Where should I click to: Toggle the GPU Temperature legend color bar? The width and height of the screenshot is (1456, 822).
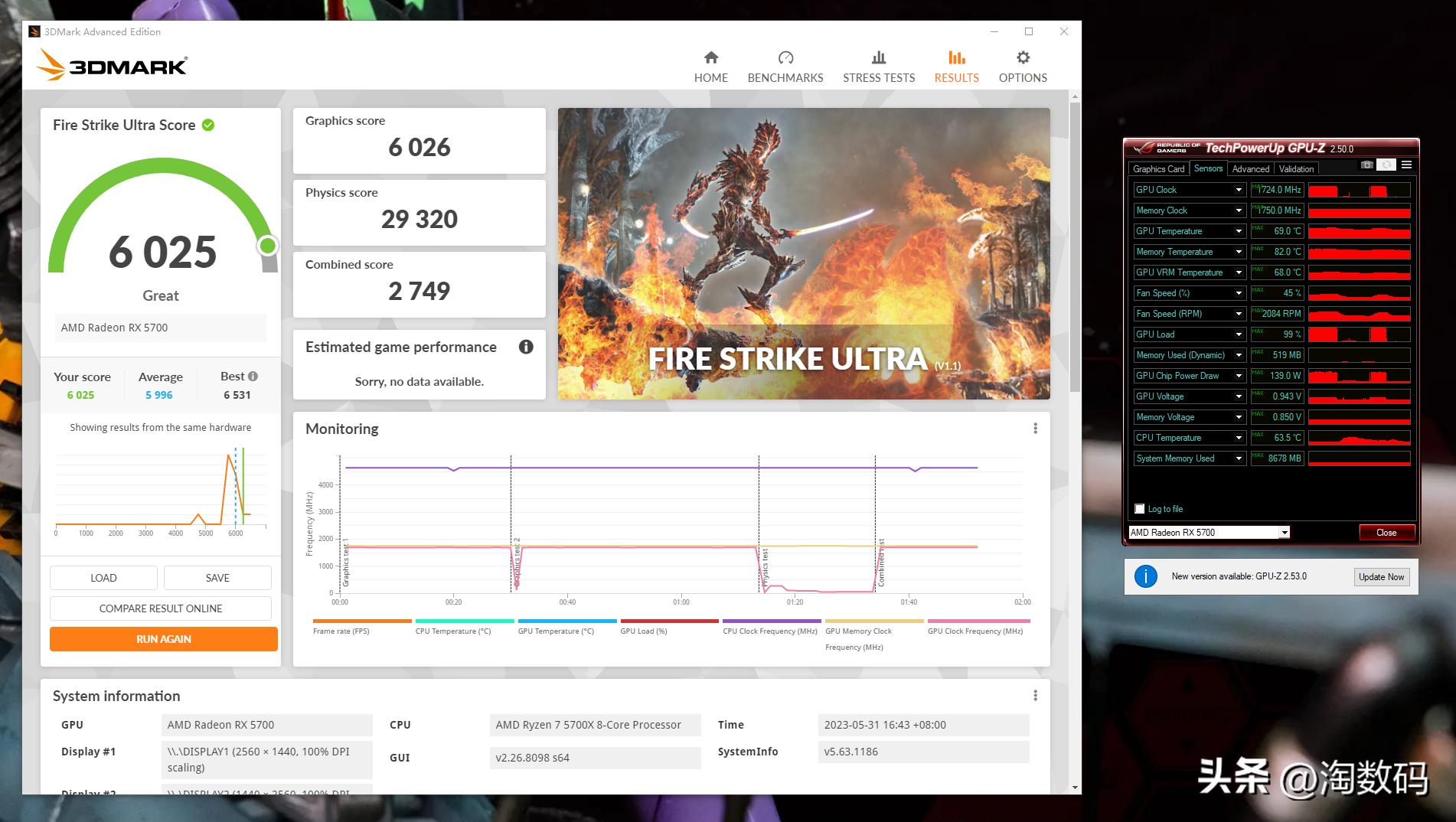[x=567, y=621]
